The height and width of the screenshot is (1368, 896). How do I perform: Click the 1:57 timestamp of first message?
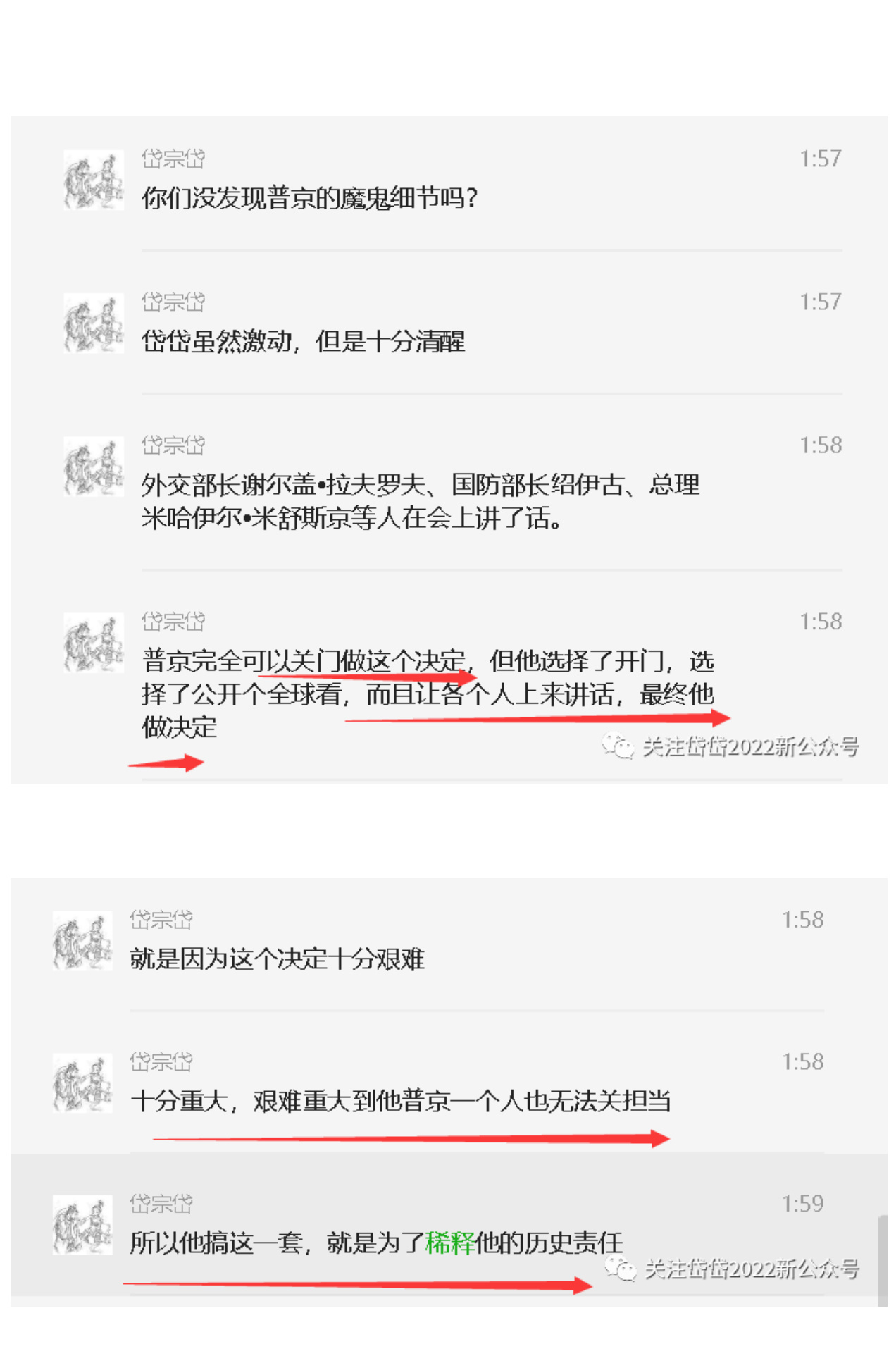click(x=820, y=159)
